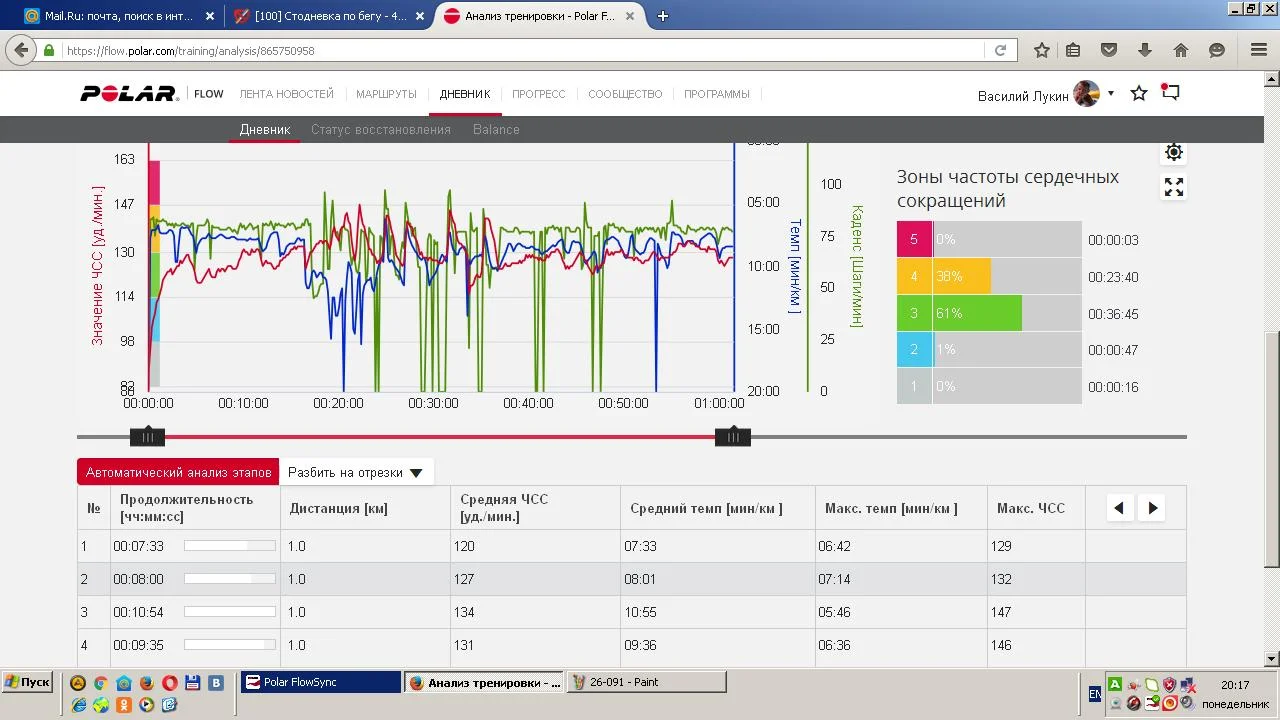This screenshot has height=720, width=1280.
Task: Reload page in address bar
Action: pos(1000,51)
